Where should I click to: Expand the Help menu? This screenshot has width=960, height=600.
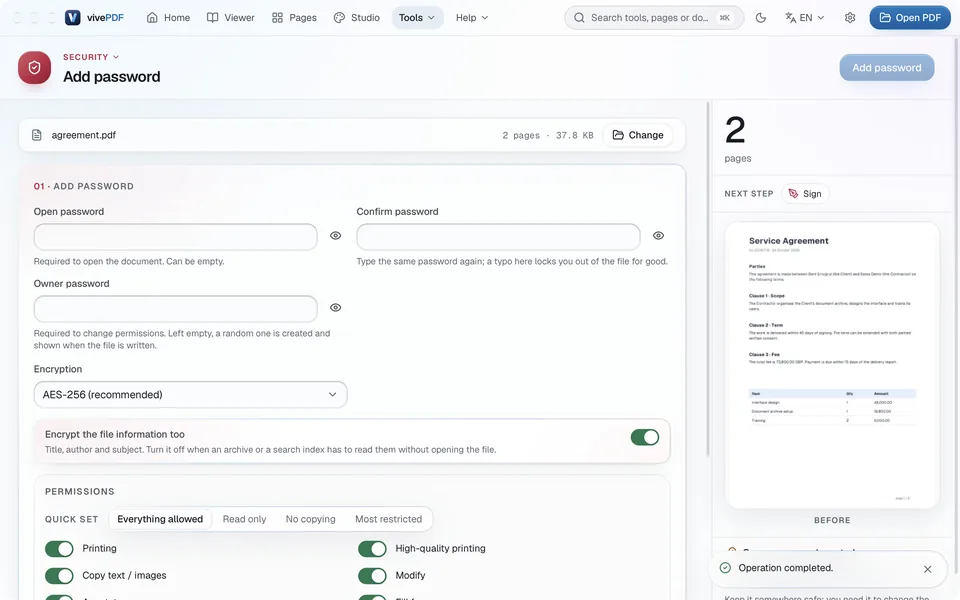[x=472, y=18]
